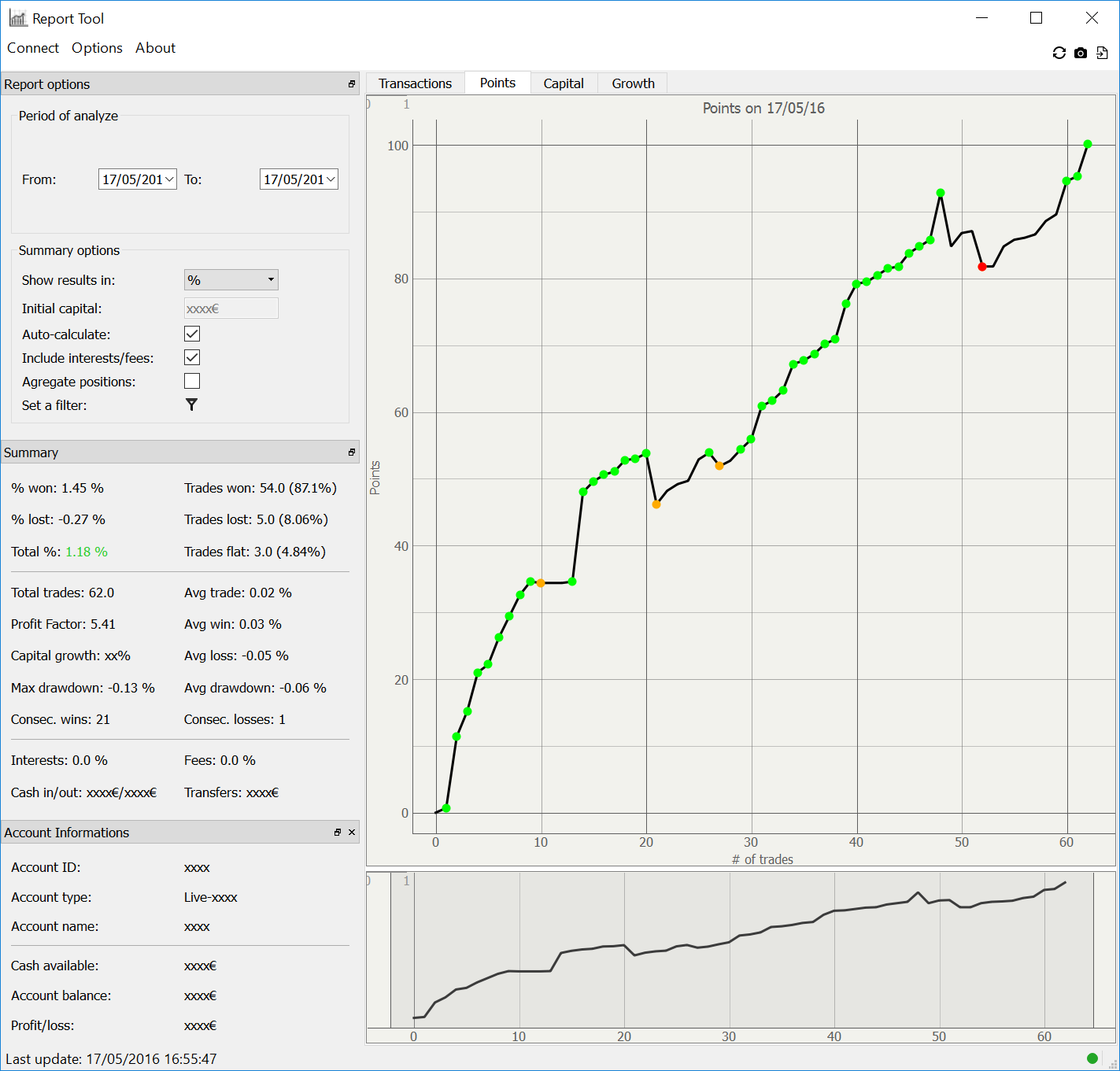Viewport: 1120px width, 1071px height.
Task: Click the chart title 'Points on 17/05/16'
Action: (763, 108)
